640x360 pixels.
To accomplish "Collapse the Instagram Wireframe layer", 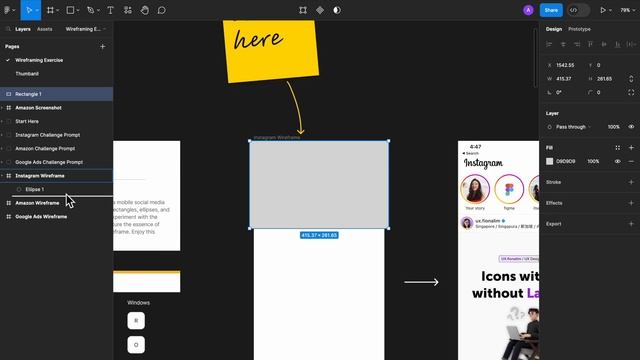I will click(2, 176).
